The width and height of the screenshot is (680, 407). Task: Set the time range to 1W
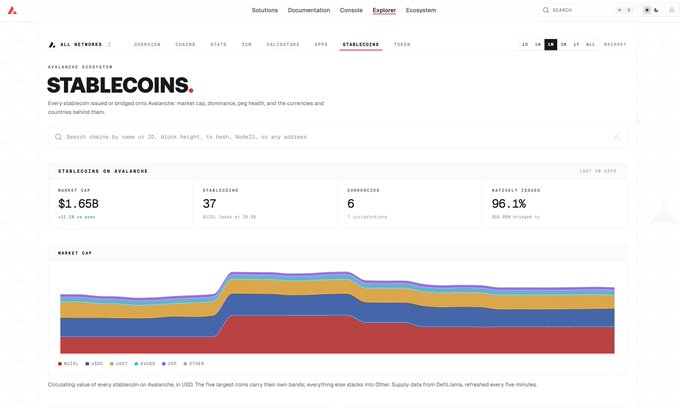[538, 44]
